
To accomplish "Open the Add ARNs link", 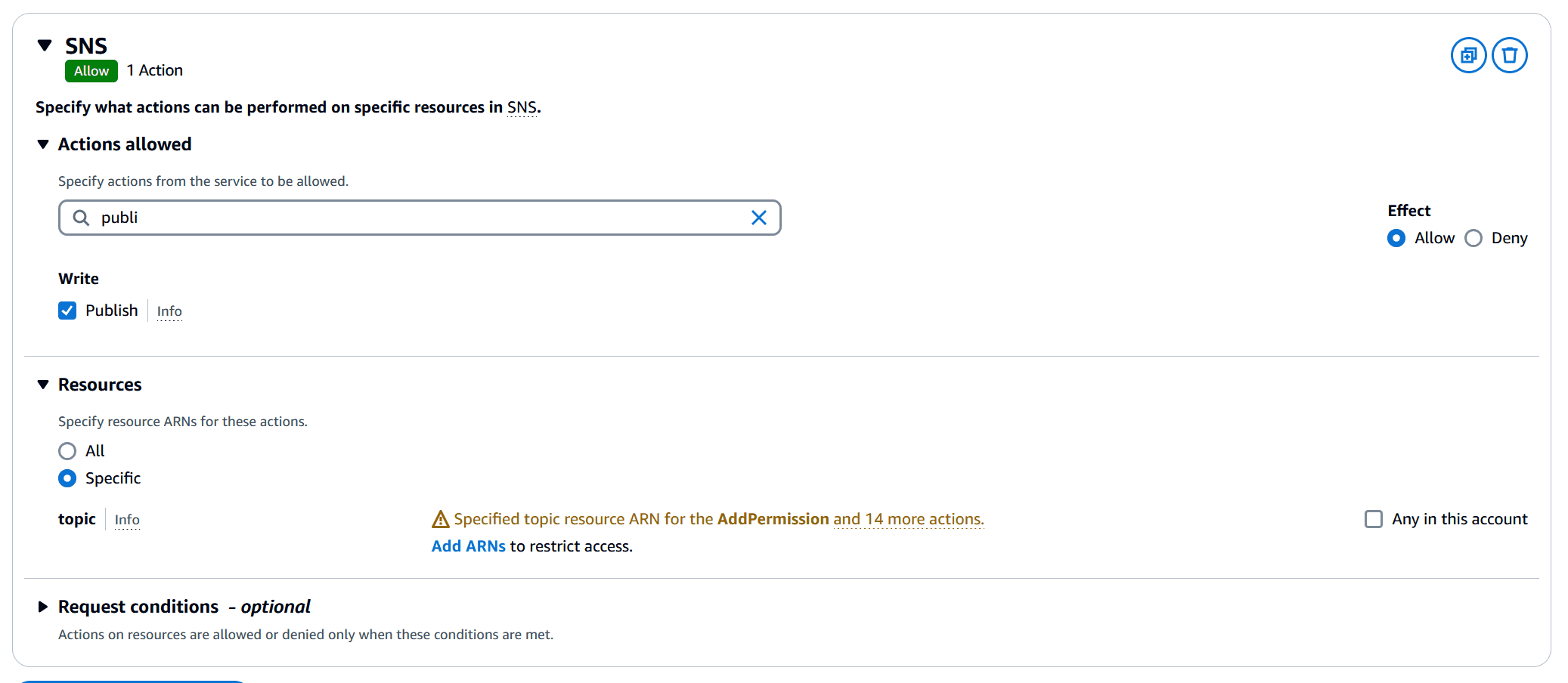I will tap(468, 546).
